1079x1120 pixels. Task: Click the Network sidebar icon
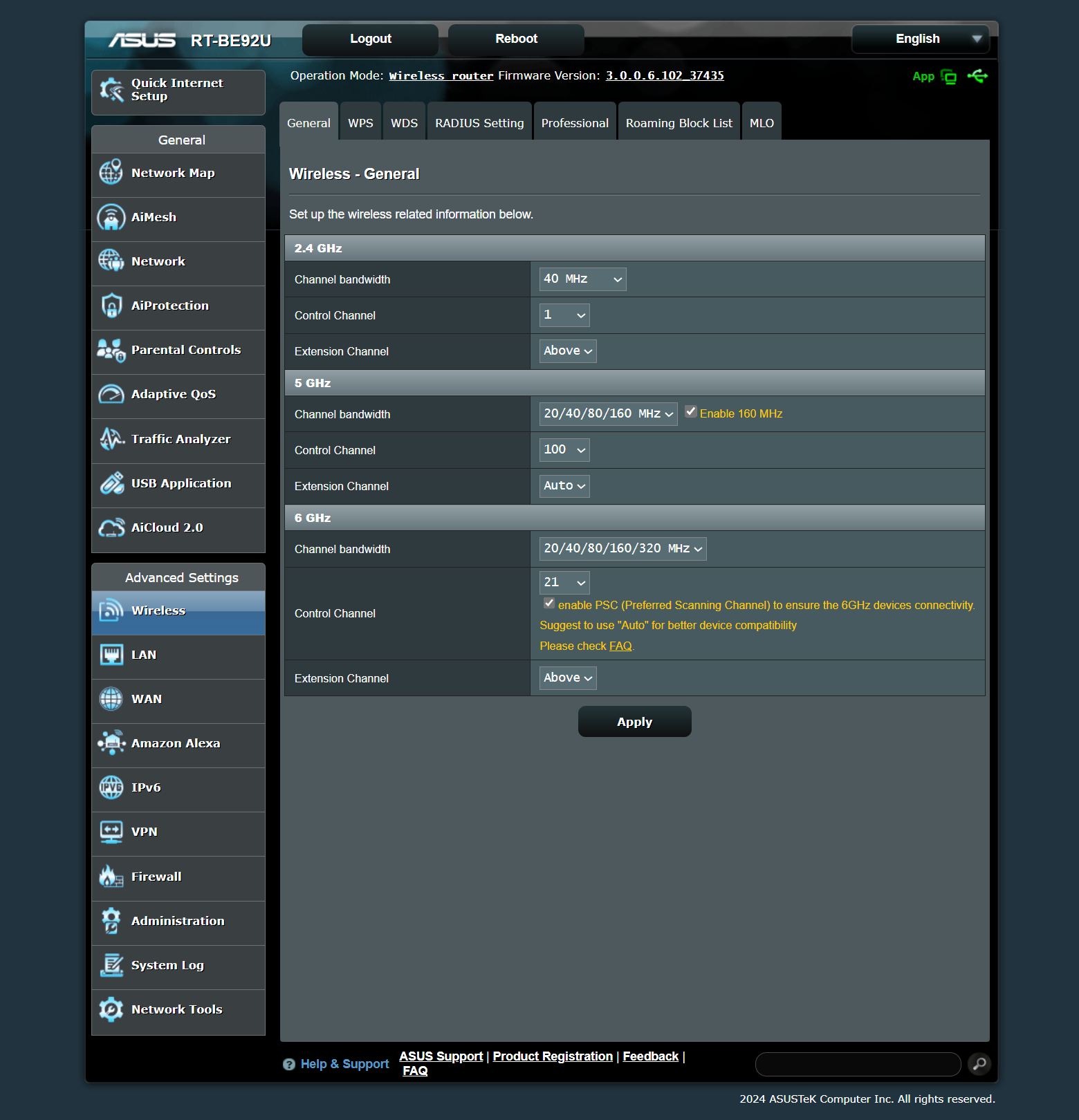coord(111,261)
